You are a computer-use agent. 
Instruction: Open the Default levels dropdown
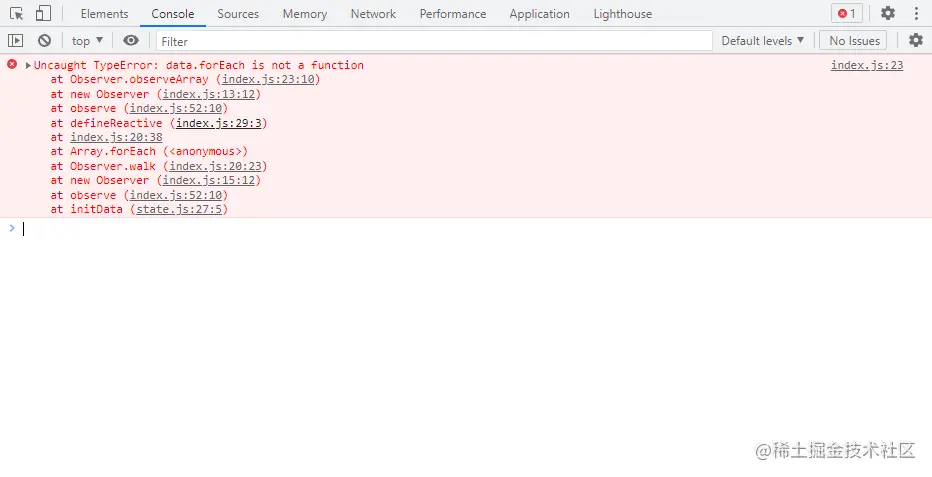click(x=763, y=40)
